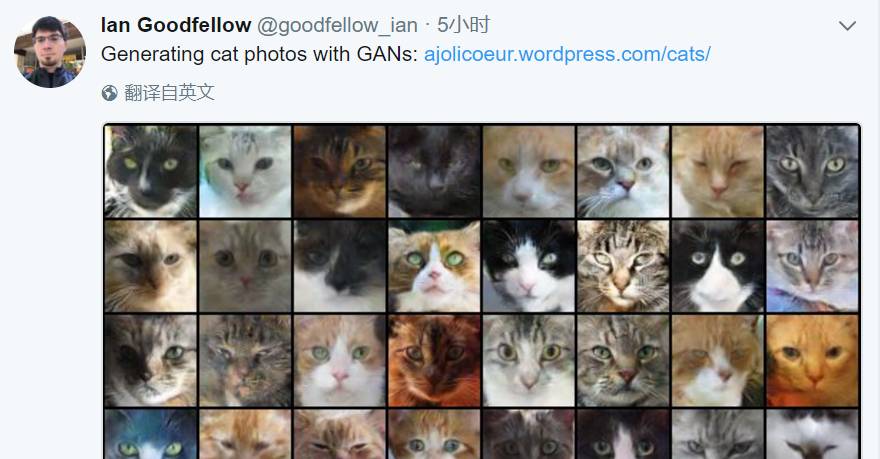880x459 pixels.
Task: Select the reddish-brown cat in third row
Action: (x=434, y=360)
